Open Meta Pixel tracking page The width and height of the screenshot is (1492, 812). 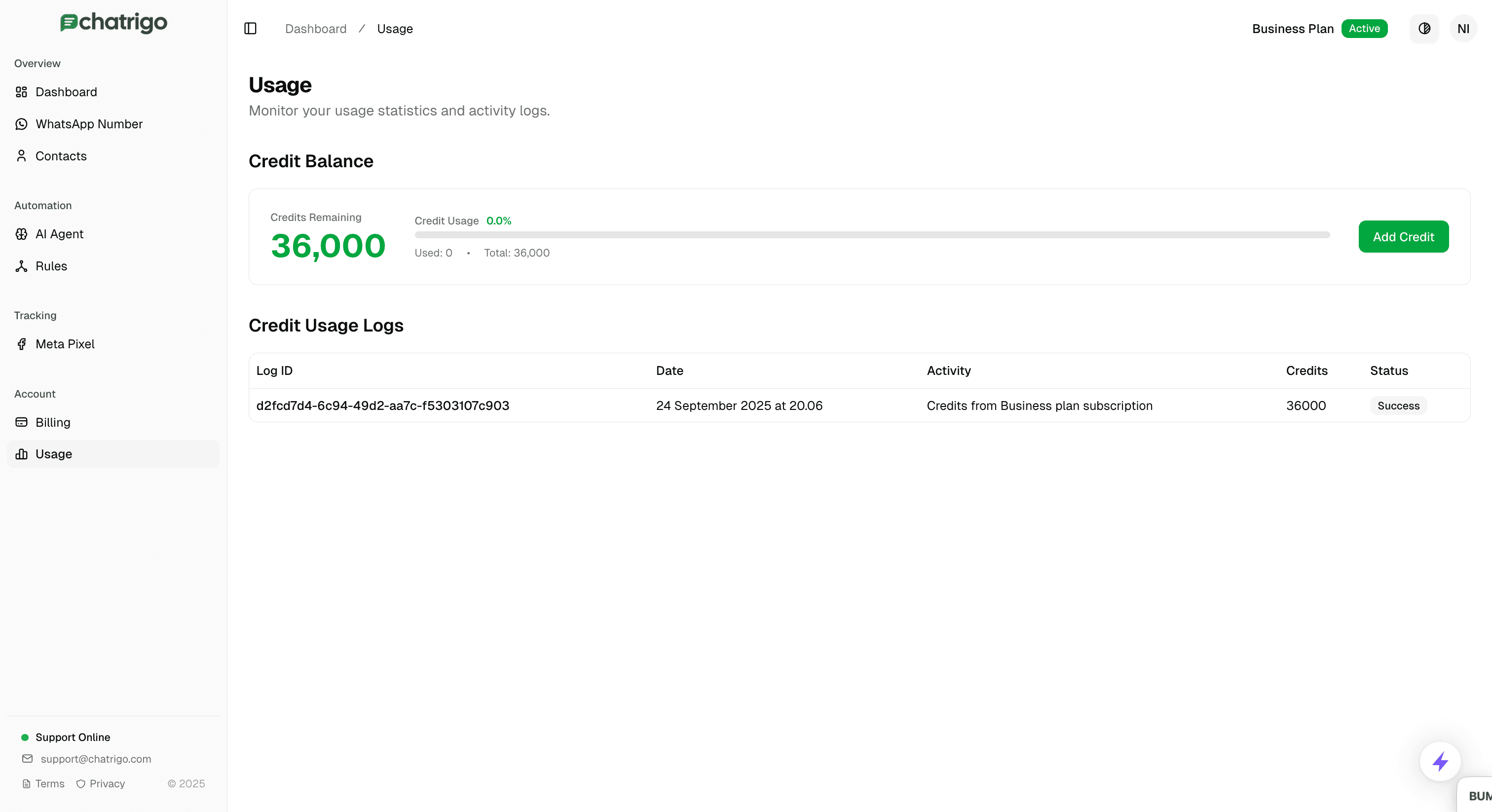click(65, 344)
